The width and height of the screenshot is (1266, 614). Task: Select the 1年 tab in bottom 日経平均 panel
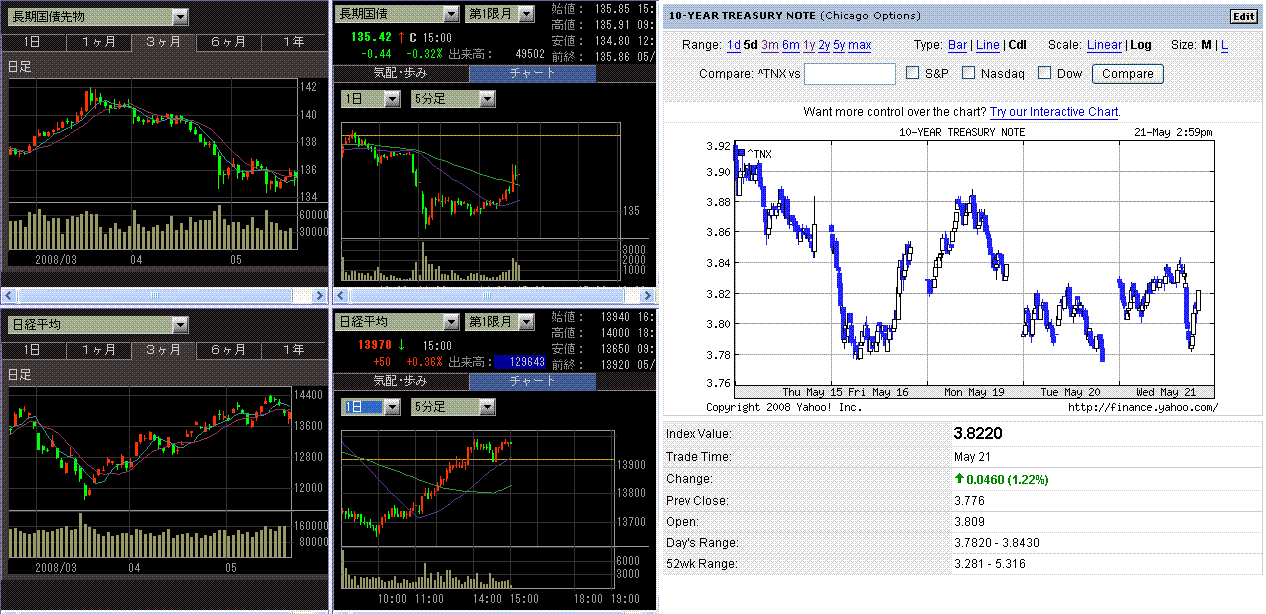293,350
